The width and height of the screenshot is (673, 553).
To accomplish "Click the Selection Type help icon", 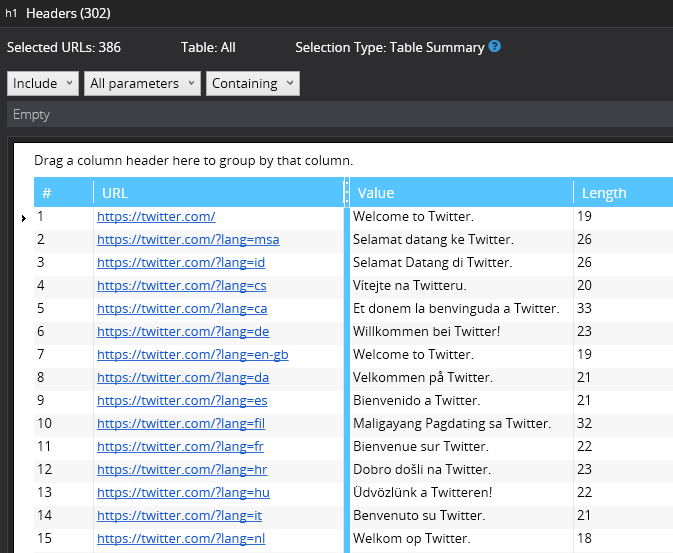I will pyautogui.click(x=495, y=47).
